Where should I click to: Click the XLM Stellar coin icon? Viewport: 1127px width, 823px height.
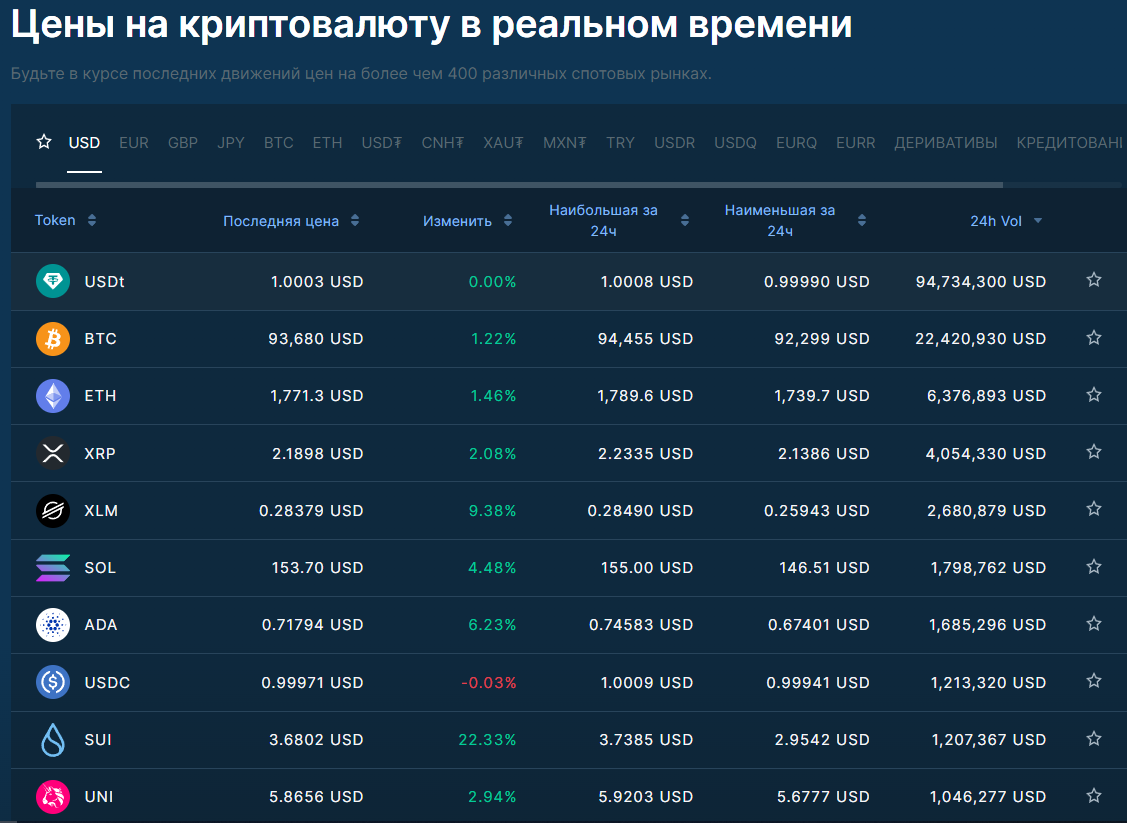coord(52,510)
